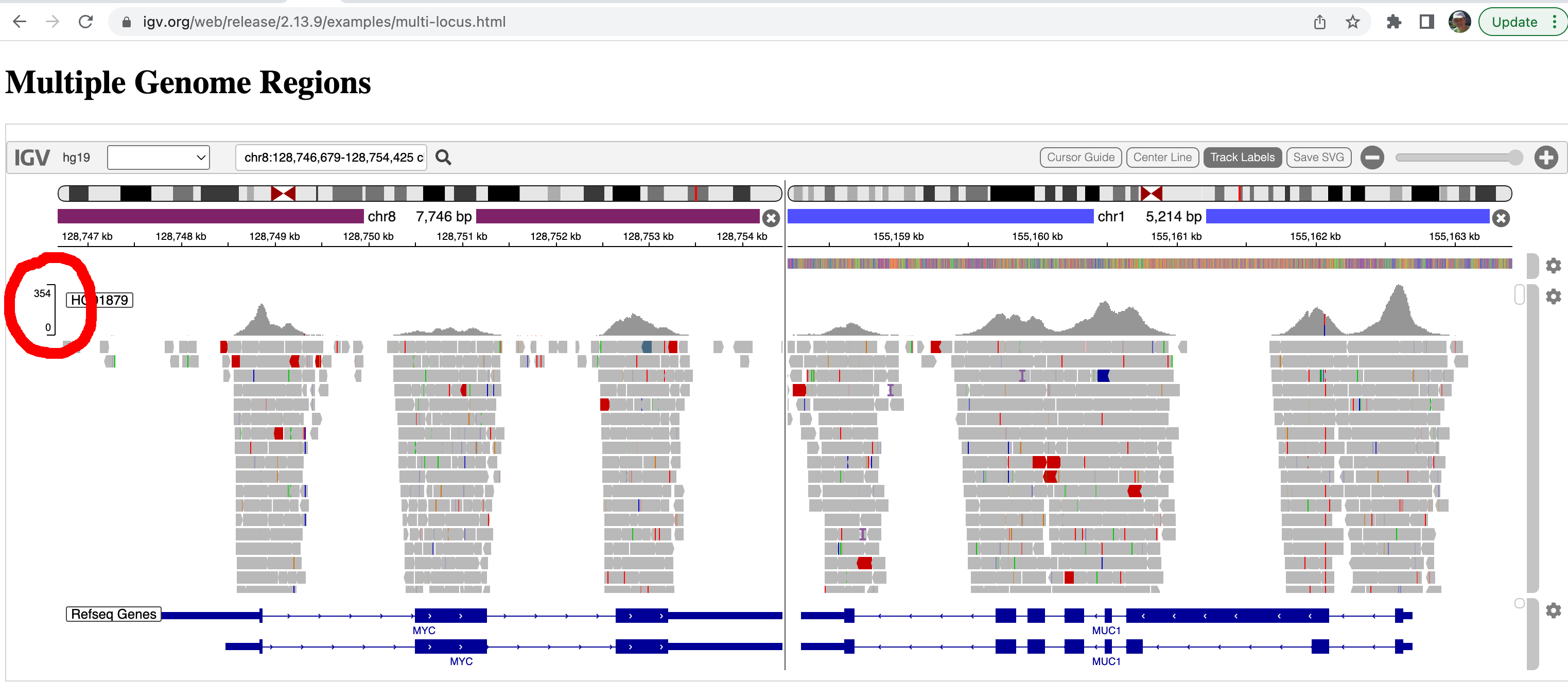Open the gene/locus selection dropdown next to hg19

coord(158,157)
